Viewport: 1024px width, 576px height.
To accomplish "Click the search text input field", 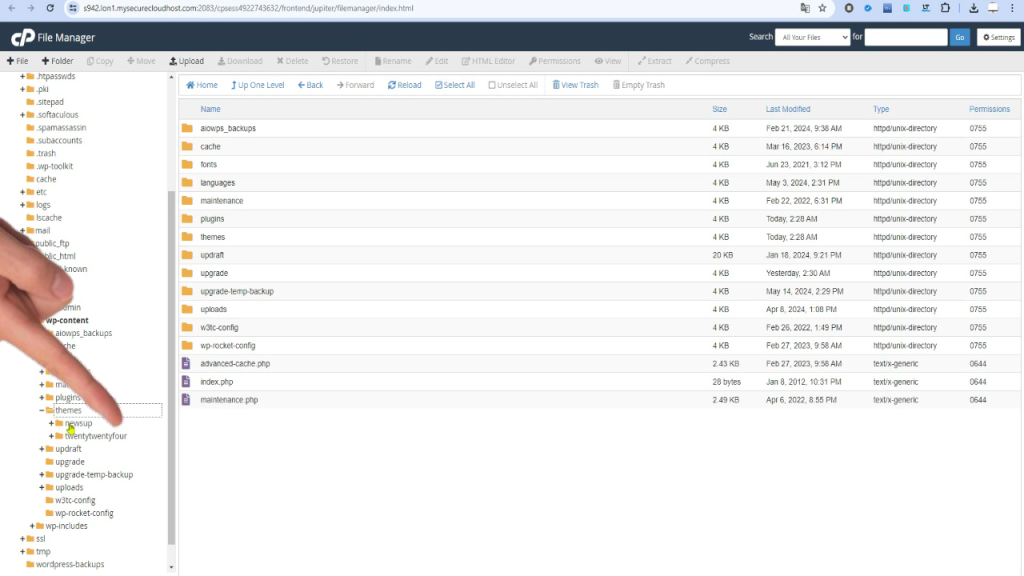I will pos(905,37).
